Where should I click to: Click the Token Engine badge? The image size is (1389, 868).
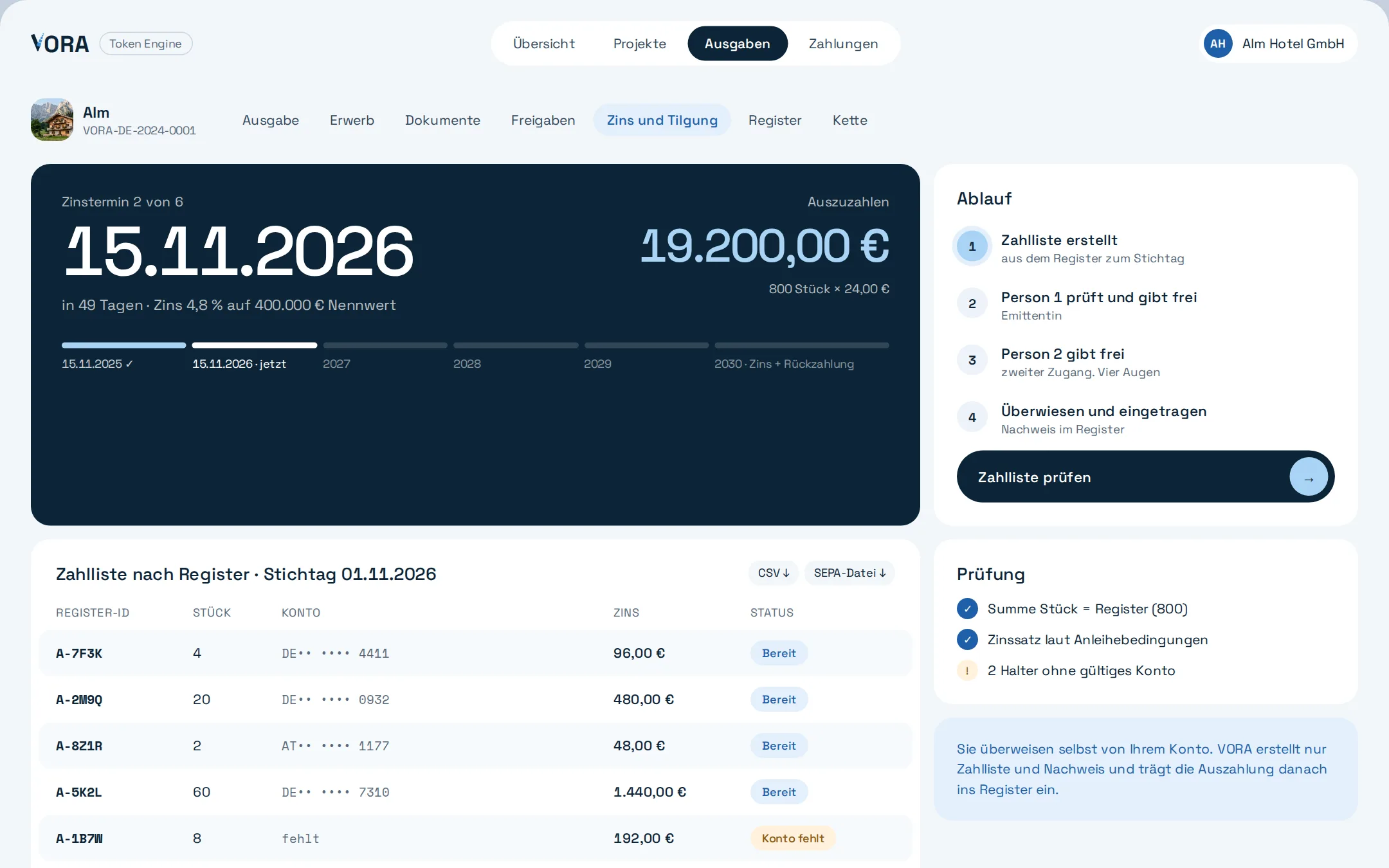[145, 44]
